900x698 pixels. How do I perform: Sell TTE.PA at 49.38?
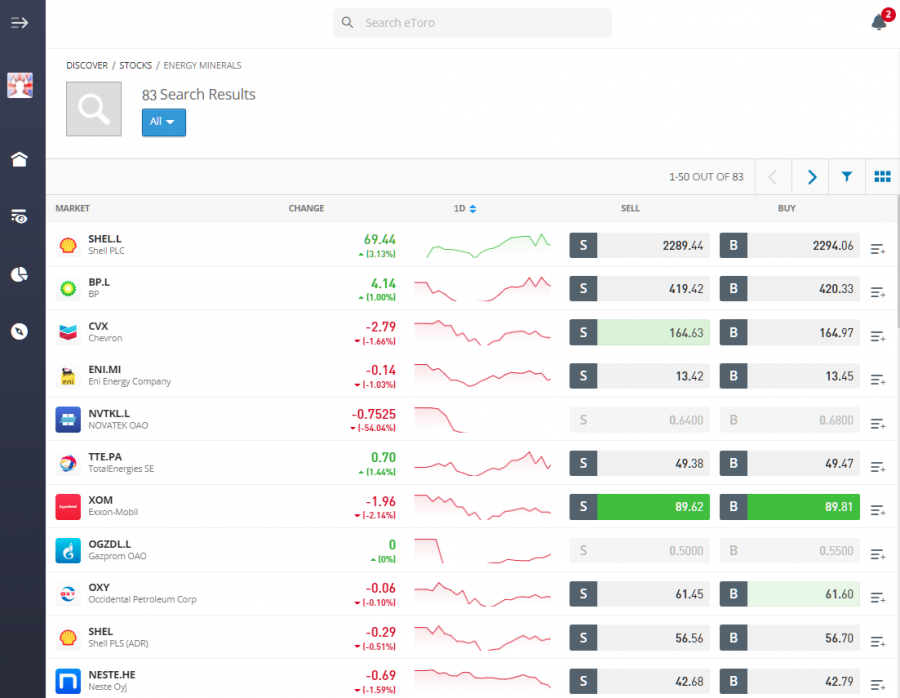point(639,463)
